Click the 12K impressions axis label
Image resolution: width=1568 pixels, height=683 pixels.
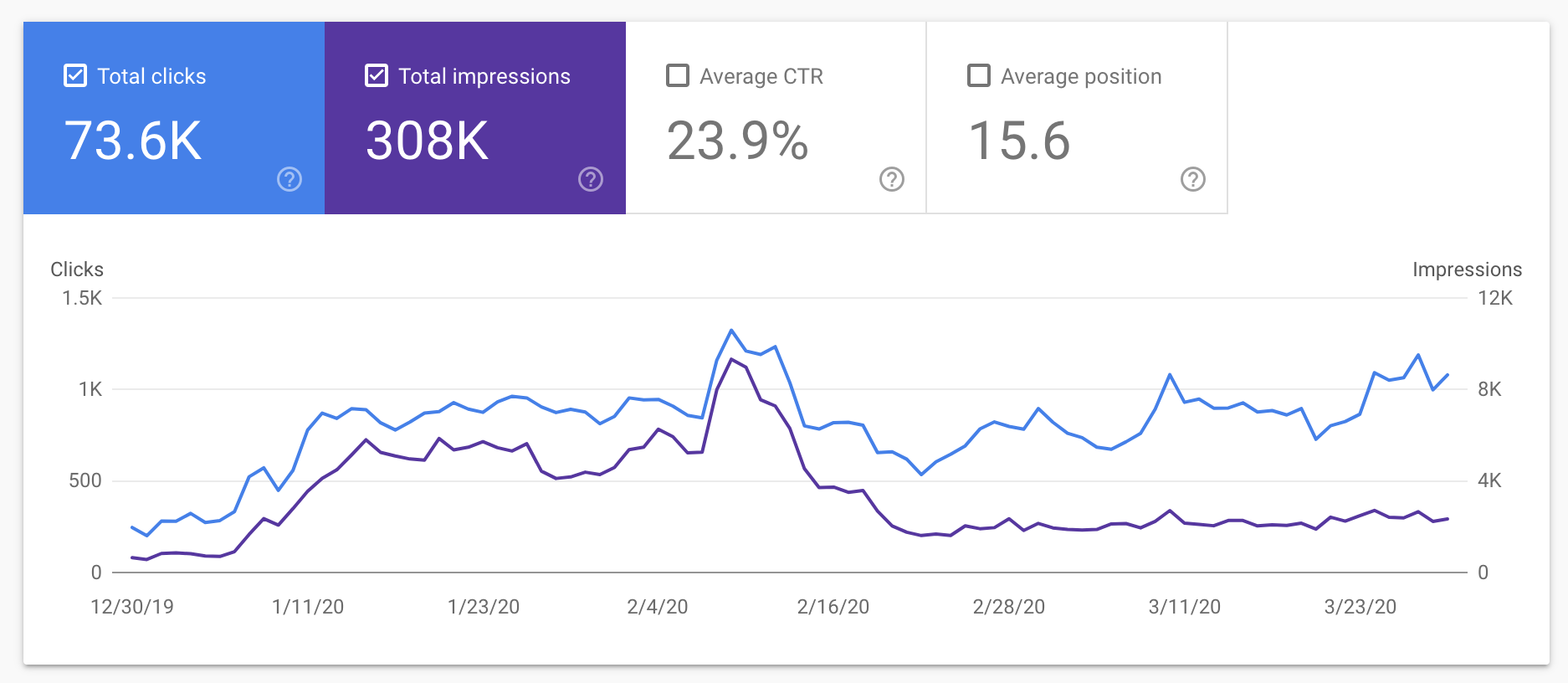1495,298
